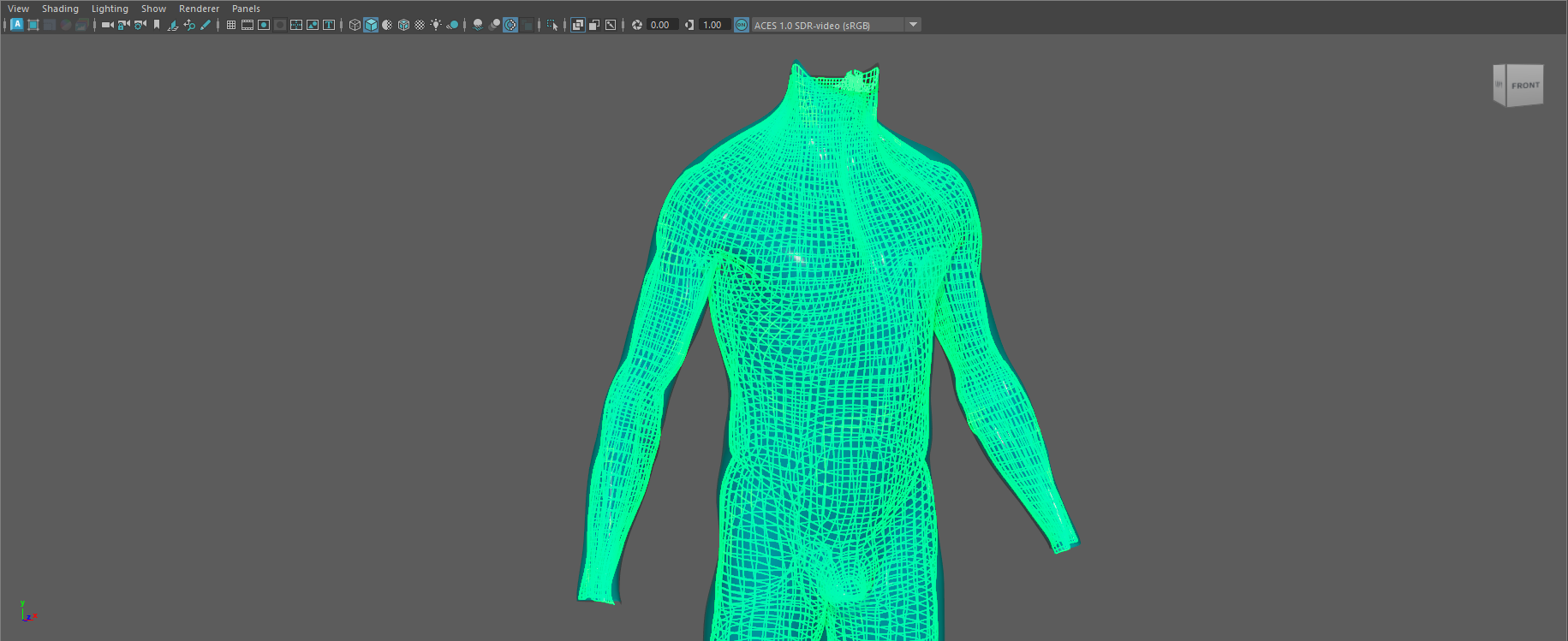The image size is (1568, 641).
Task: Click the Isolate Select icon
Action: (x=552, y=25)
